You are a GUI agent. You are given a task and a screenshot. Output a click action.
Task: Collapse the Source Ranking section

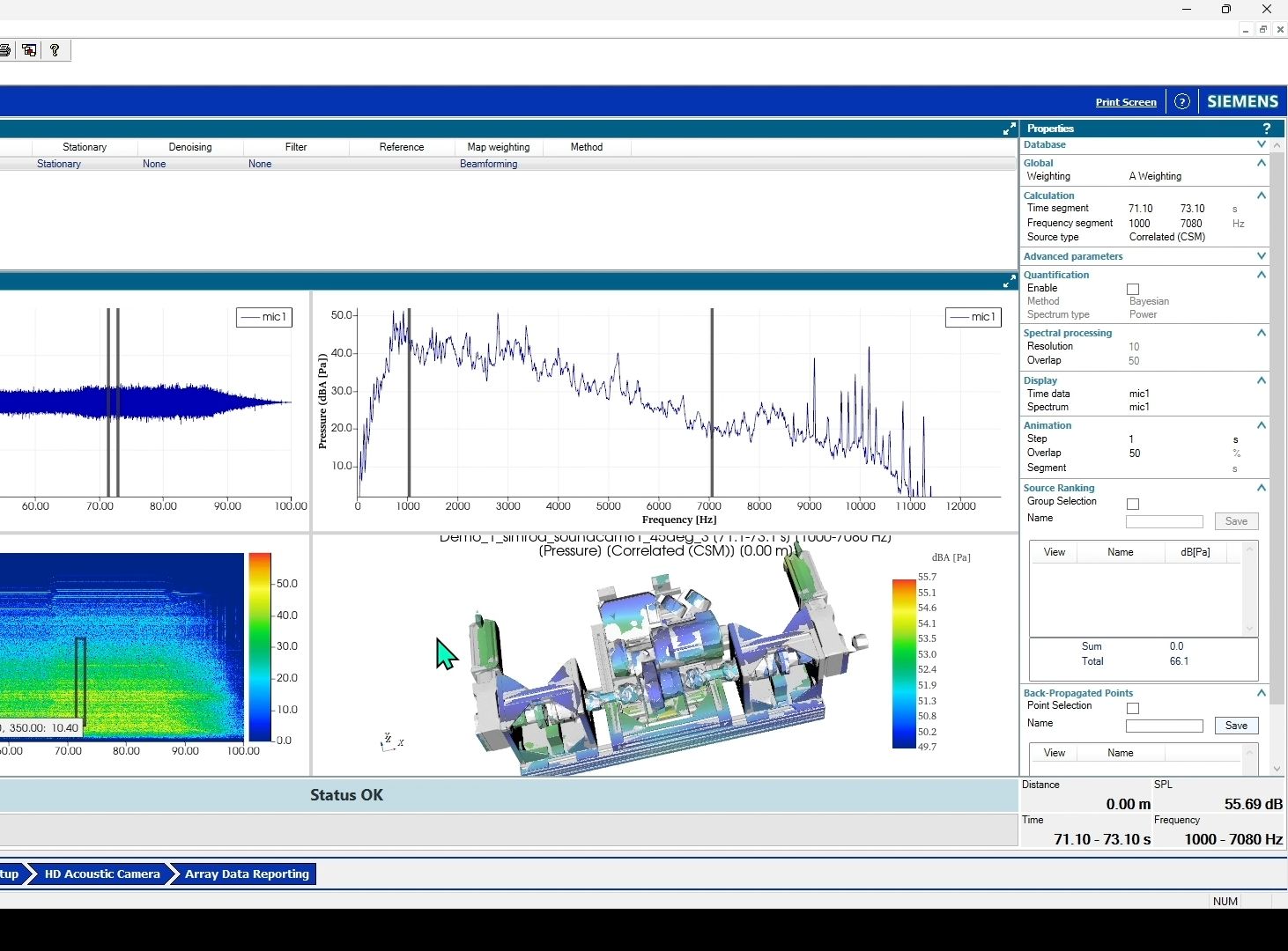pyautogui.click(x=1262, y=488)
